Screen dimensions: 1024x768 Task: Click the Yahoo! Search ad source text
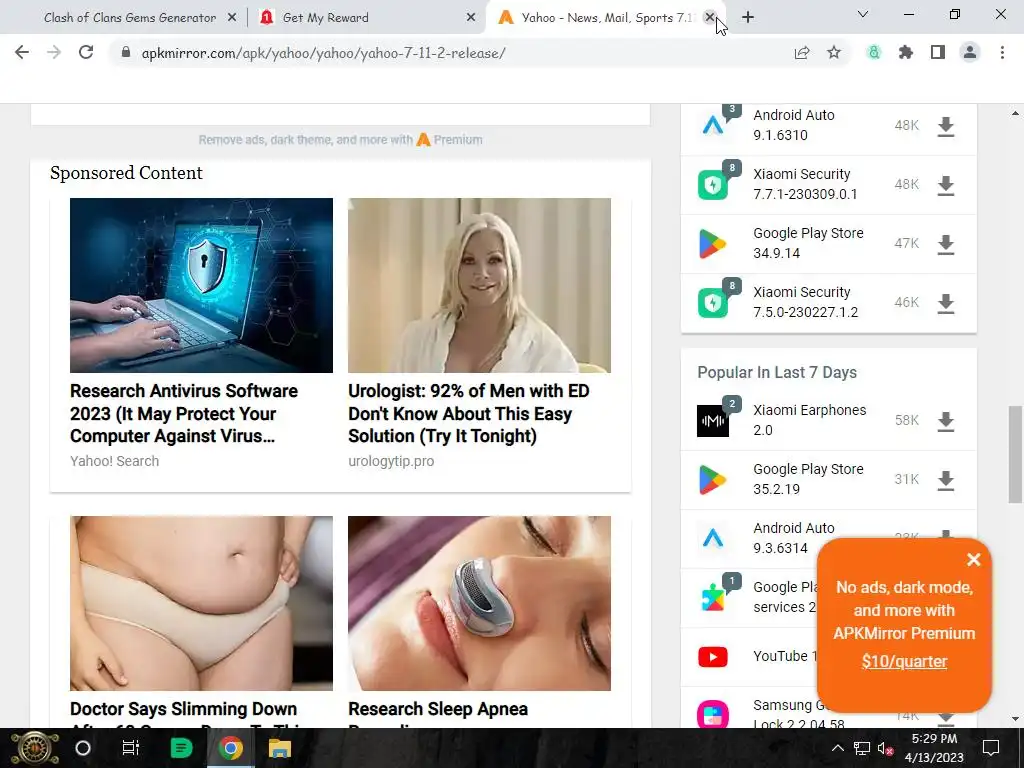tap(114, 461)
